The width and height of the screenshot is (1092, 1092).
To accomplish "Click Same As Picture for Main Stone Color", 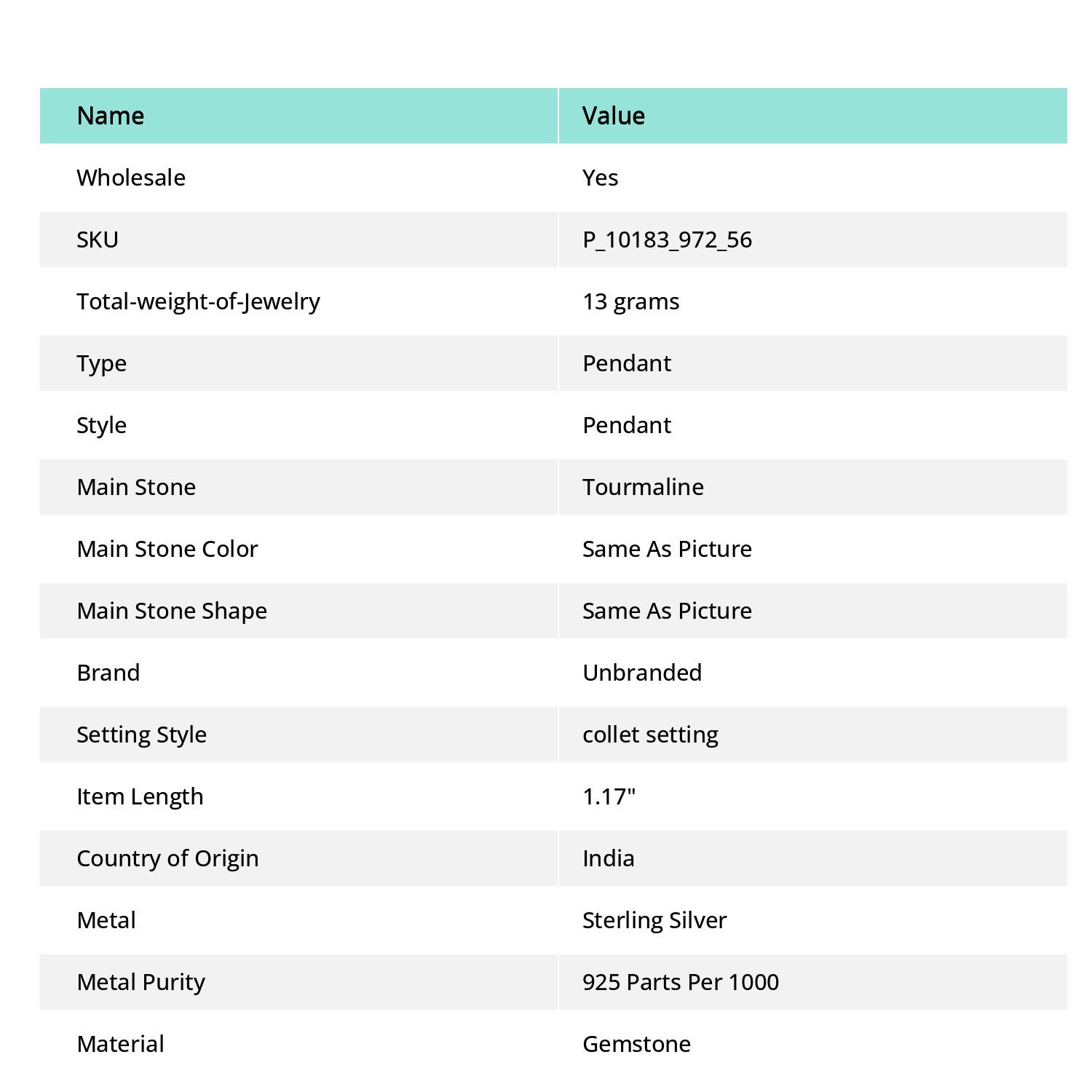I will click(x=667, y=549).
